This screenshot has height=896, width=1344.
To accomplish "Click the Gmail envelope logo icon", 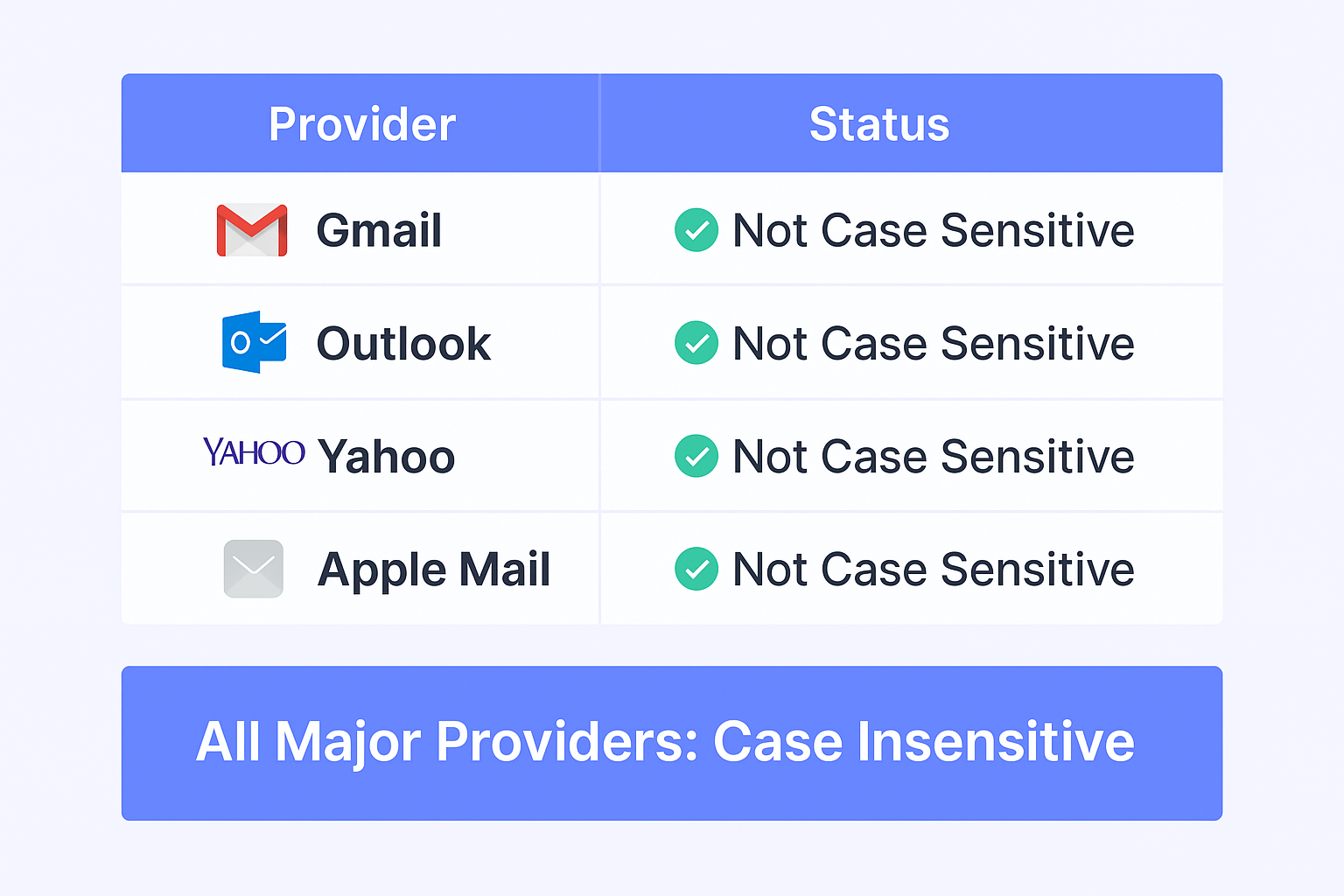I will (252, 230).
